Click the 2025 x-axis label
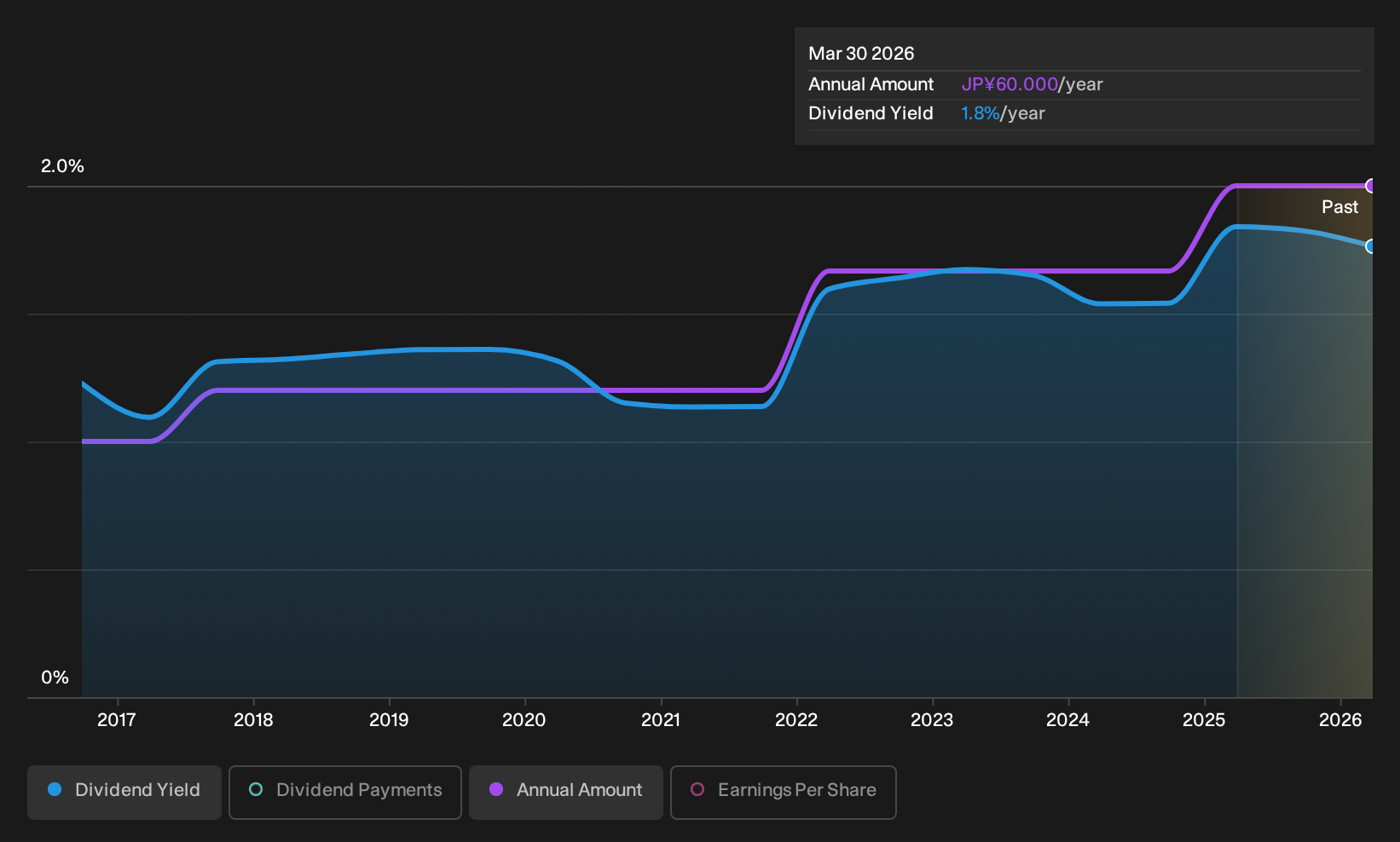Image resolution: width=1400 pixels, height=842 pixels. (x=1204, y=720)
